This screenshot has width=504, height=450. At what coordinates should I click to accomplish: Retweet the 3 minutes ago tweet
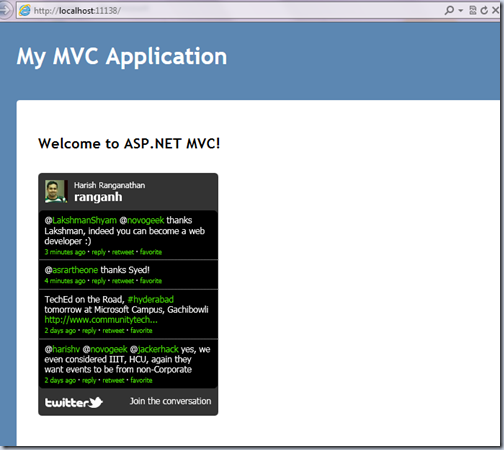(123, 252)
